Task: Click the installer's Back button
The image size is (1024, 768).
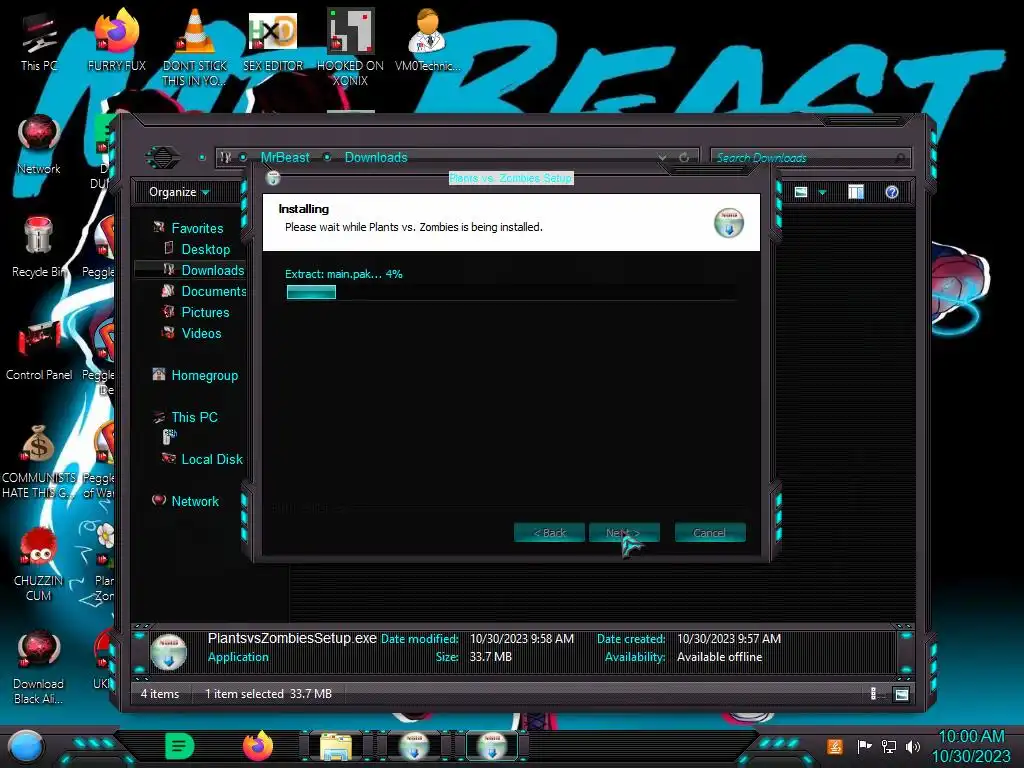Action: coord(549,532)
